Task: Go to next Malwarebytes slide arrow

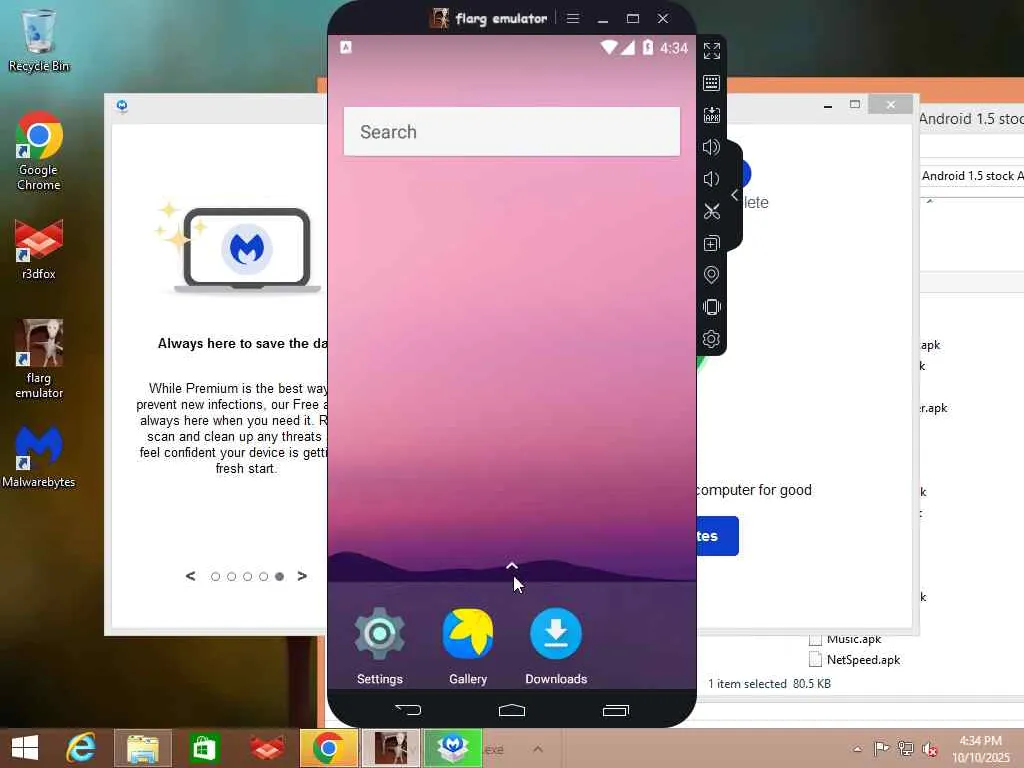Action: click(x=302, y=576)
